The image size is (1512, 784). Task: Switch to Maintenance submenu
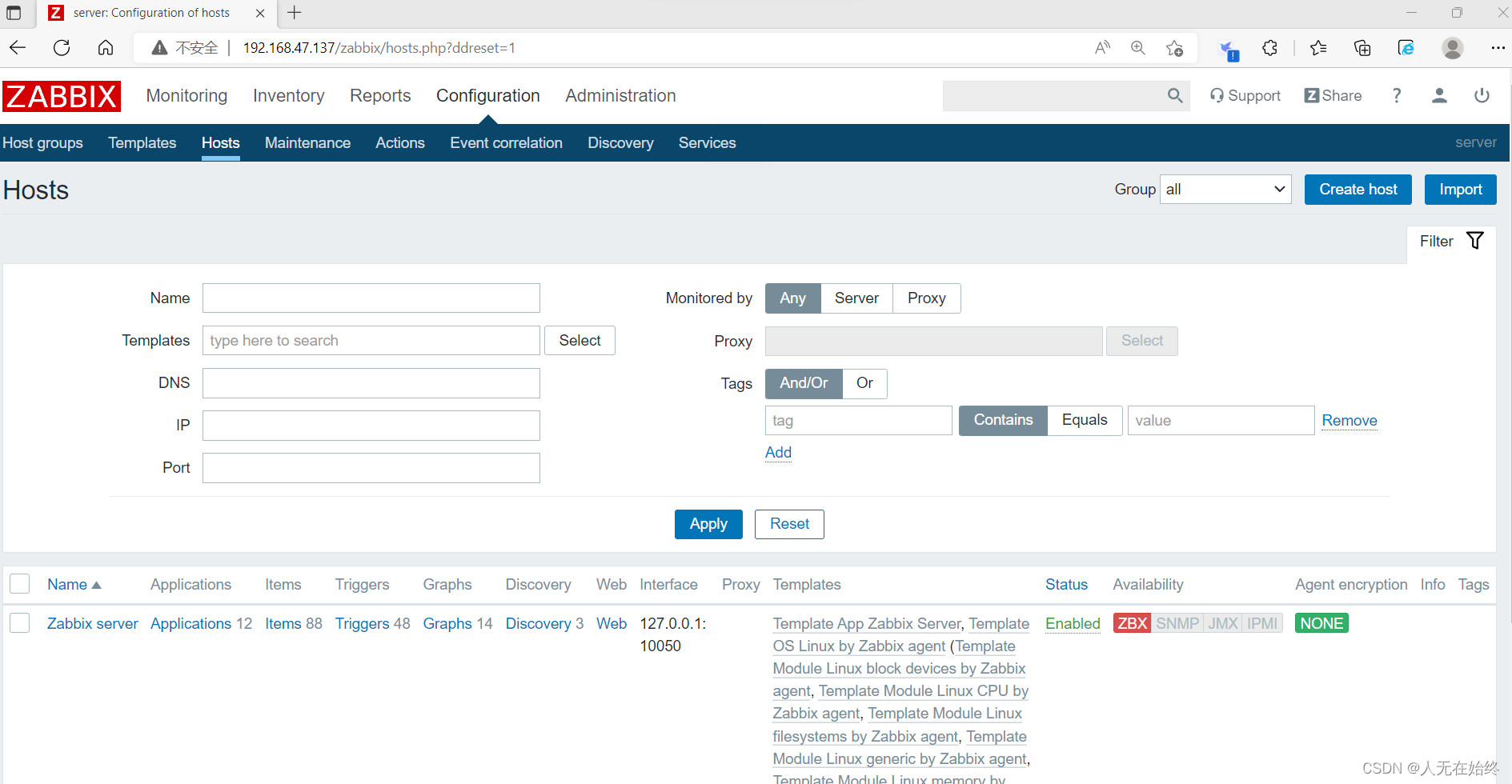pyautogui.click(x=307, y=143)
